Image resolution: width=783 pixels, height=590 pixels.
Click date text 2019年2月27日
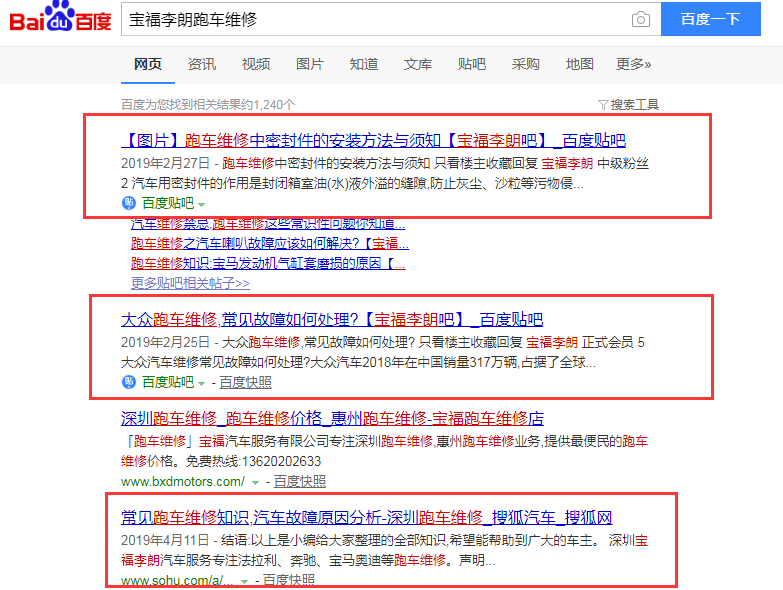(165, 163)
